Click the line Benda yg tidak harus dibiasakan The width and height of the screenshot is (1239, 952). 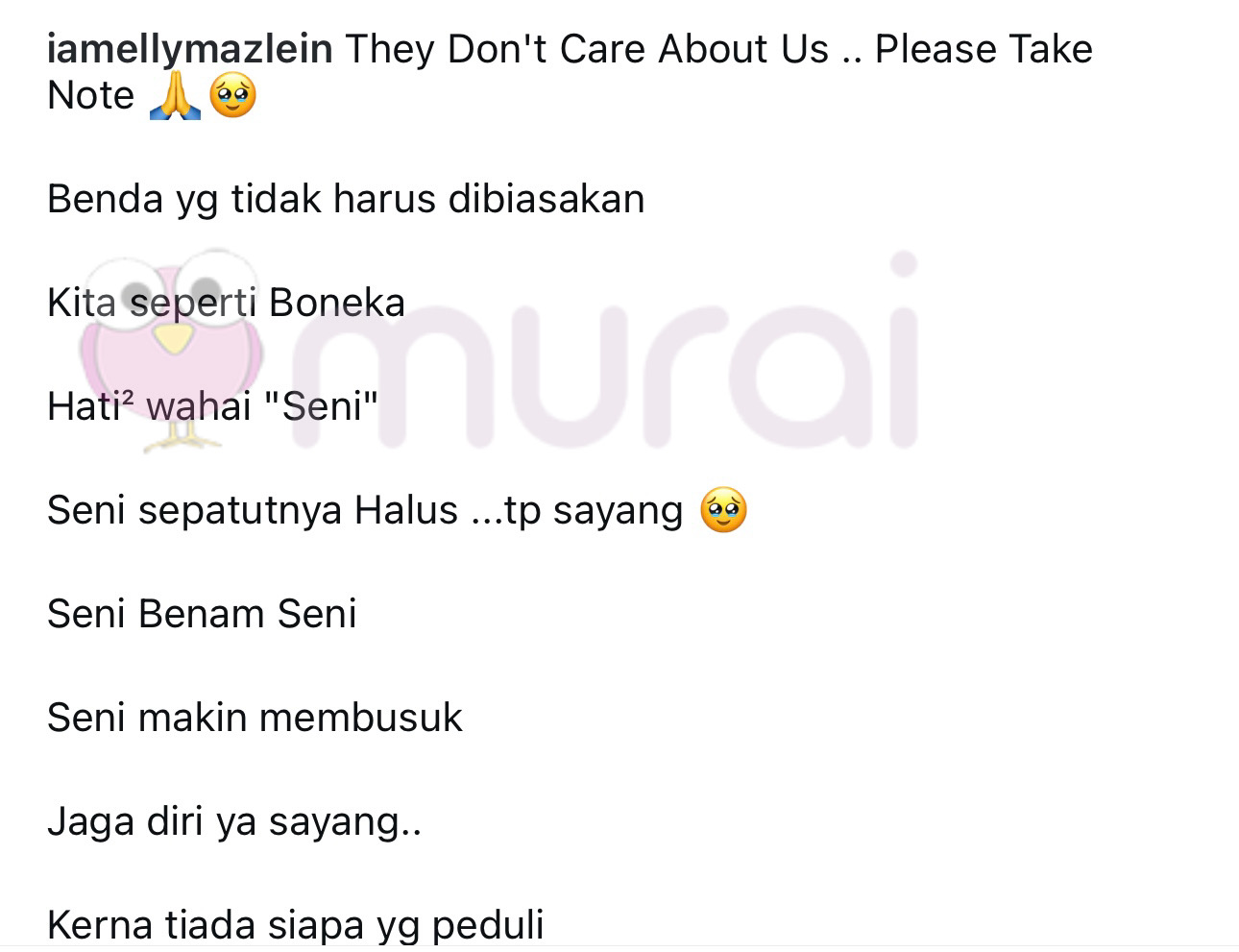346,200
